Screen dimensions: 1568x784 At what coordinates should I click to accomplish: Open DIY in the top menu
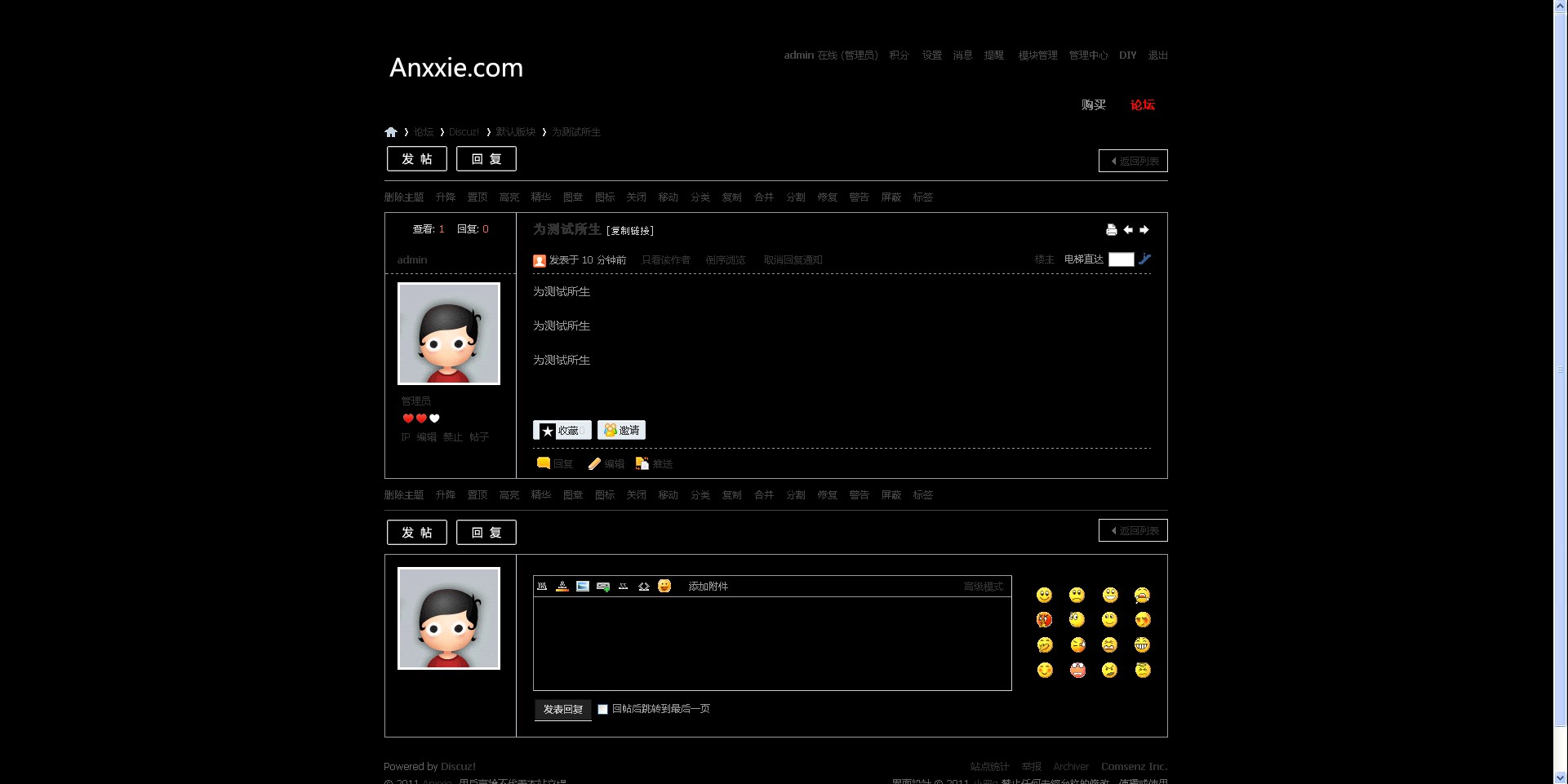tap(1128, 55)
